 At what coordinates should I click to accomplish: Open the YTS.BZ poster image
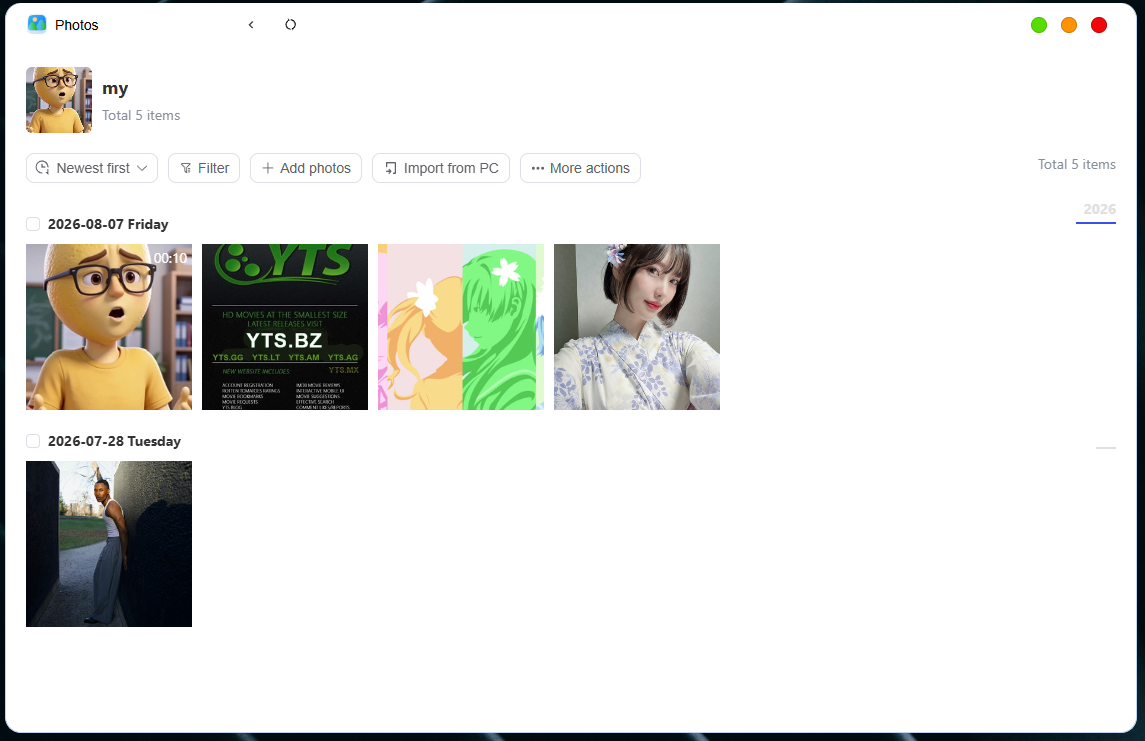(x=285, y=327)
